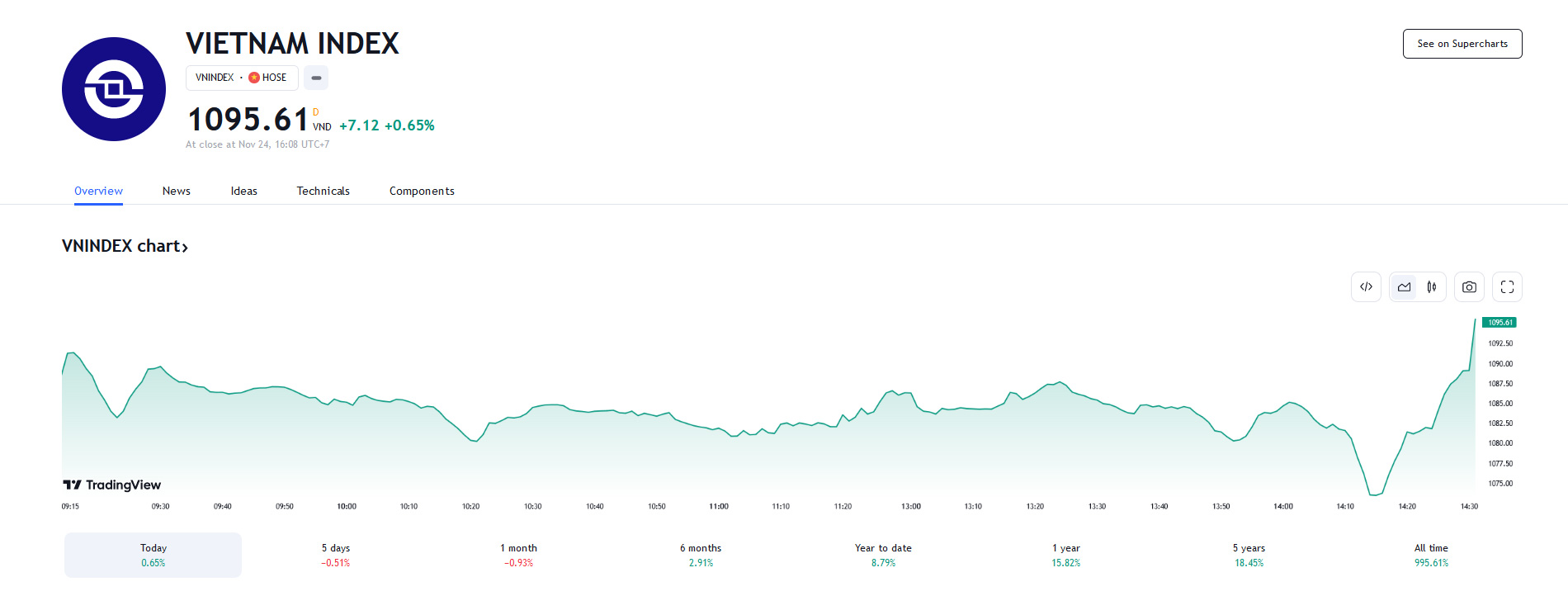Screen dimensions: 1568x596
Task: Switch to candlestick chart view
Action: (1432, 287)
